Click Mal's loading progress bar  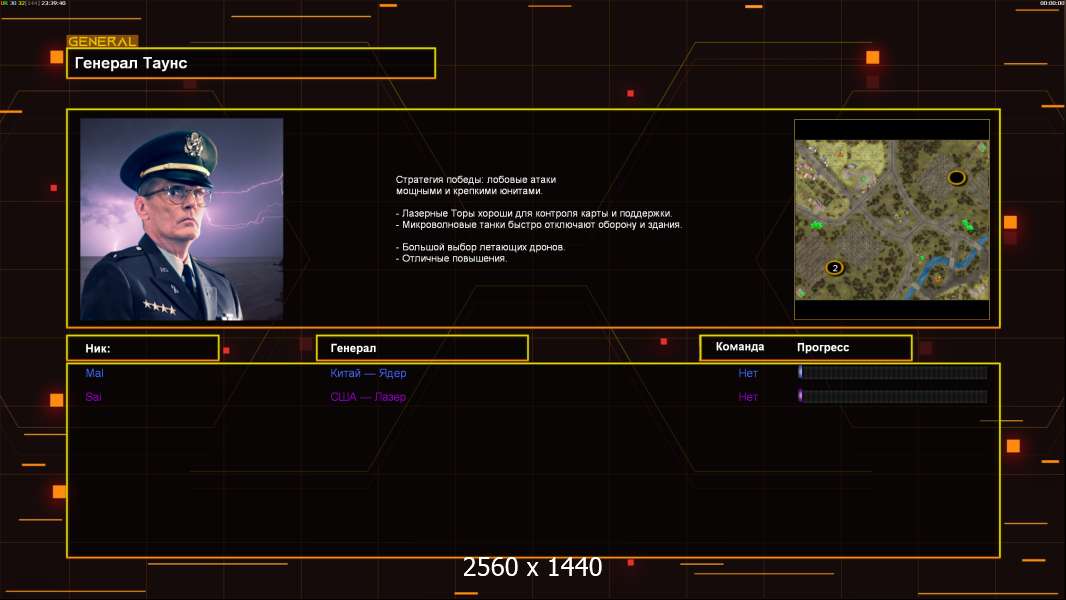892,373
